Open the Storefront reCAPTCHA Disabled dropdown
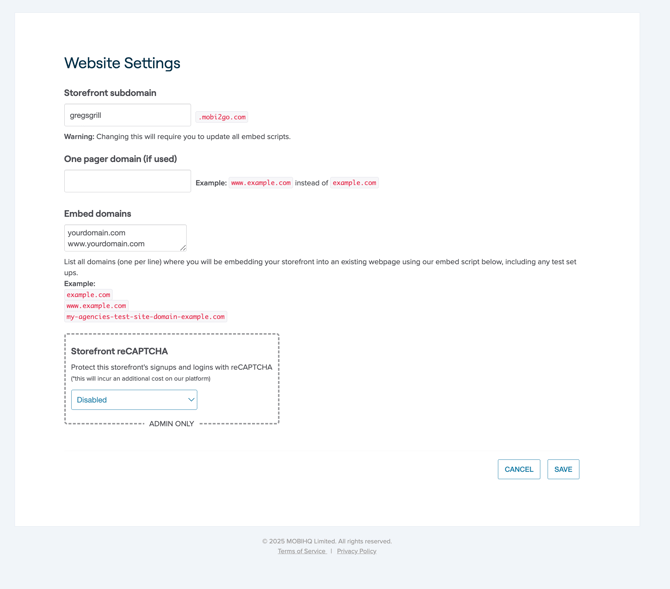This screenshot has width=670, height=589. tap(134, 400)
